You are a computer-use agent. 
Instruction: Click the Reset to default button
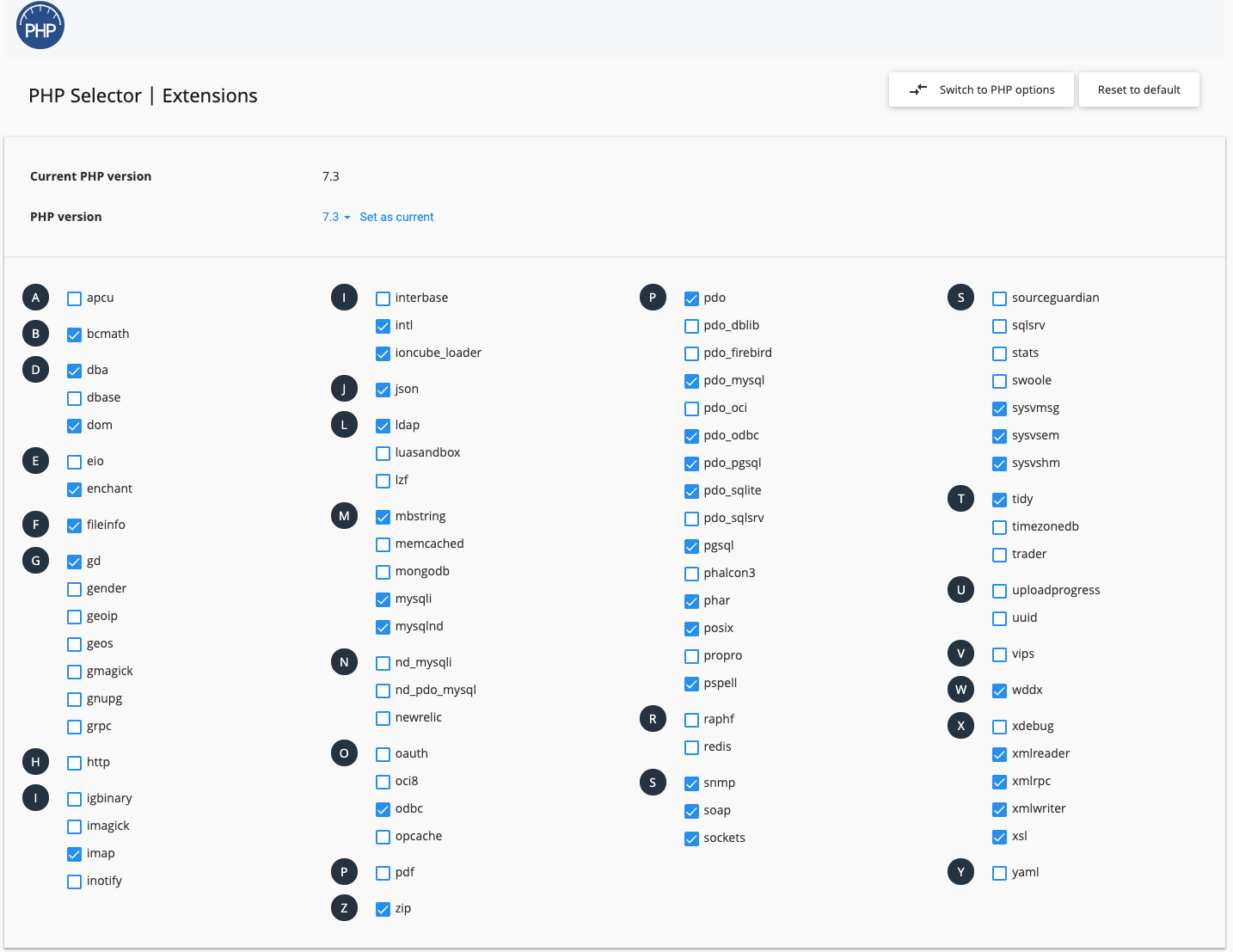1139,89
